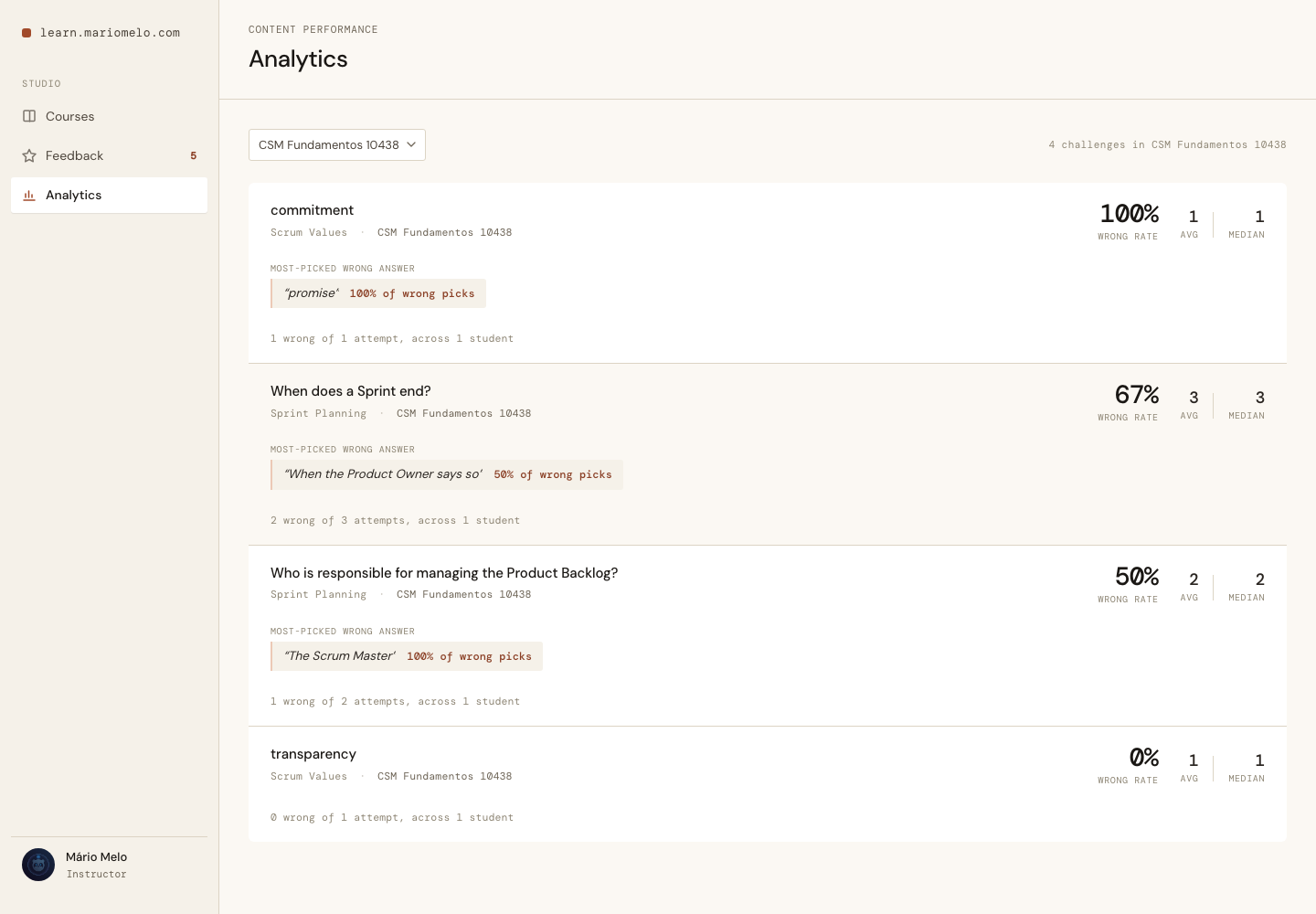Image resolution: width=1316 pixels, height=914 pixels.
Task: Click '4 challenges in CSM Fundamentos 10438' text
Action: (1167, 145)
